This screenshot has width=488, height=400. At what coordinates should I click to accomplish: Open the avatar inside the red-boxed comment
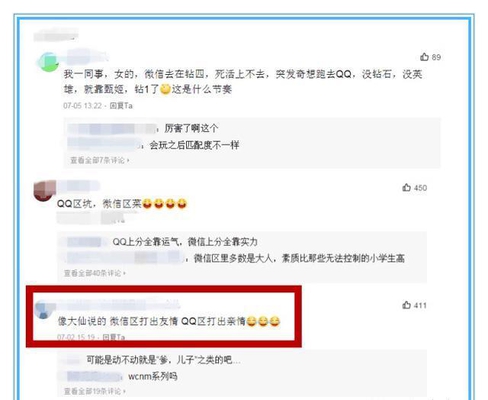43,311
